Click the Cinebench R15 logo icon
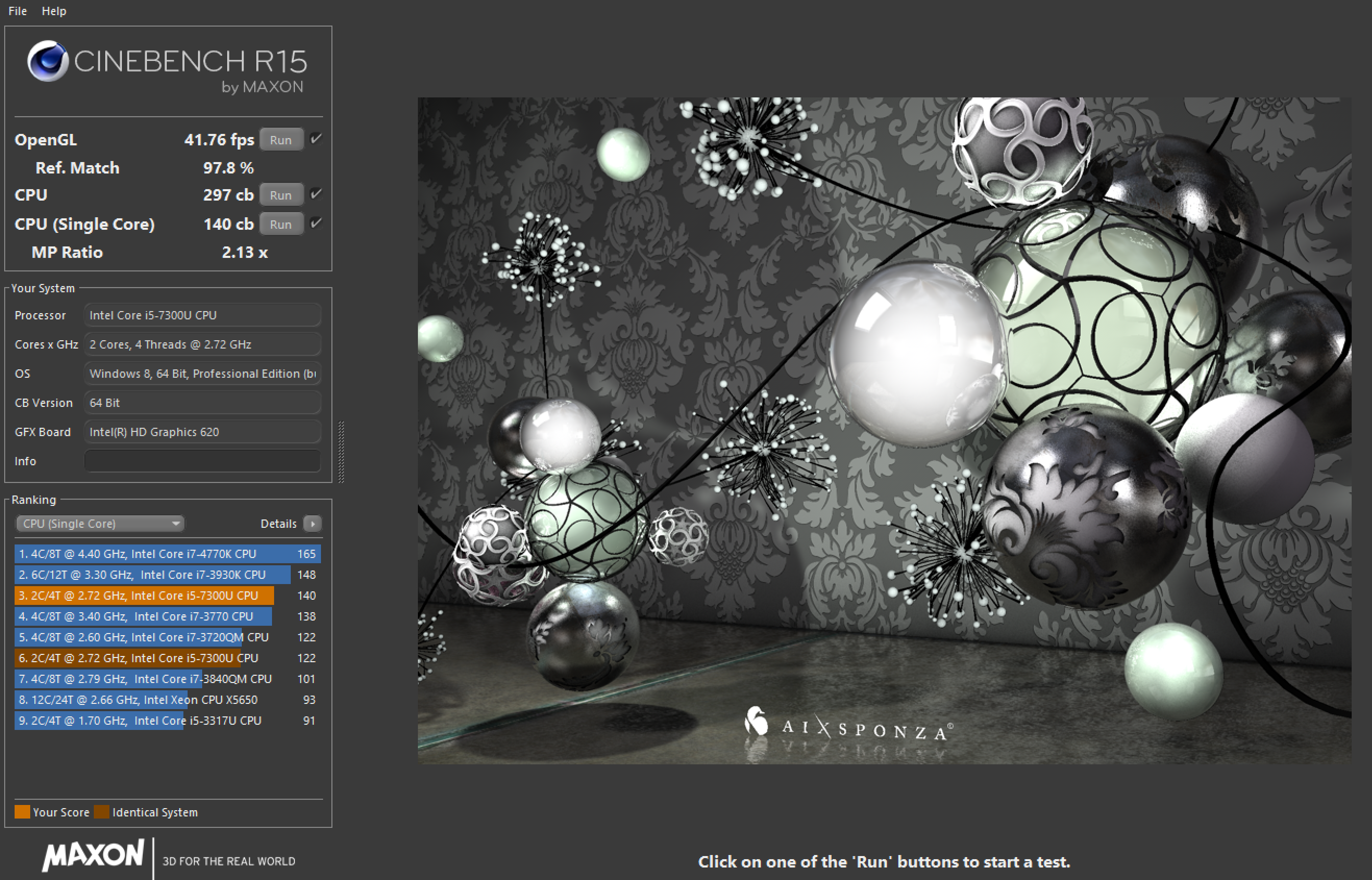Screen dimensions: 1372x880 pyautogui.click(x=48, y=60)
